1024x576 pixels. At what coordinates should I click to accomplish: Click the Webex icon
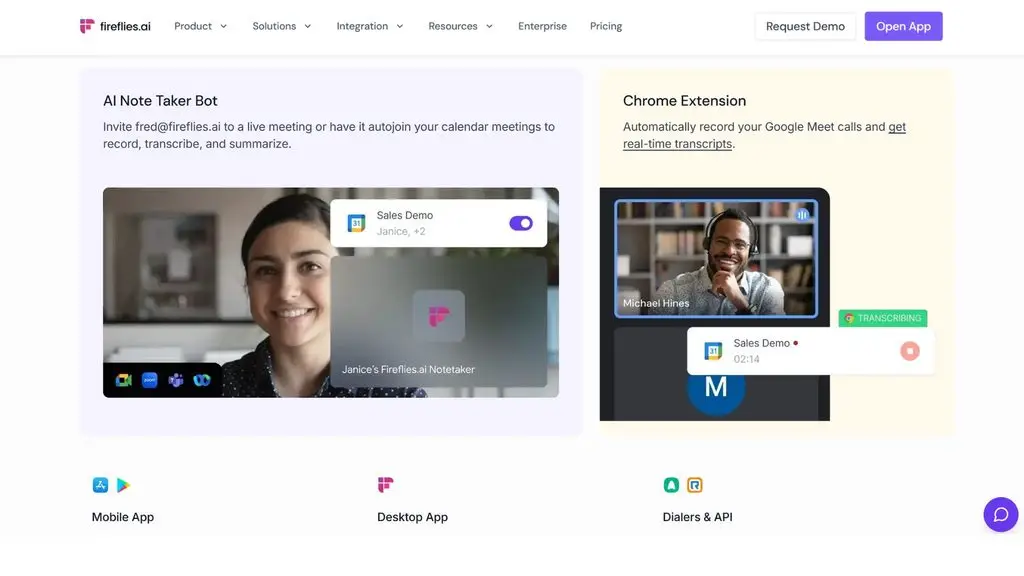(202, 380)
